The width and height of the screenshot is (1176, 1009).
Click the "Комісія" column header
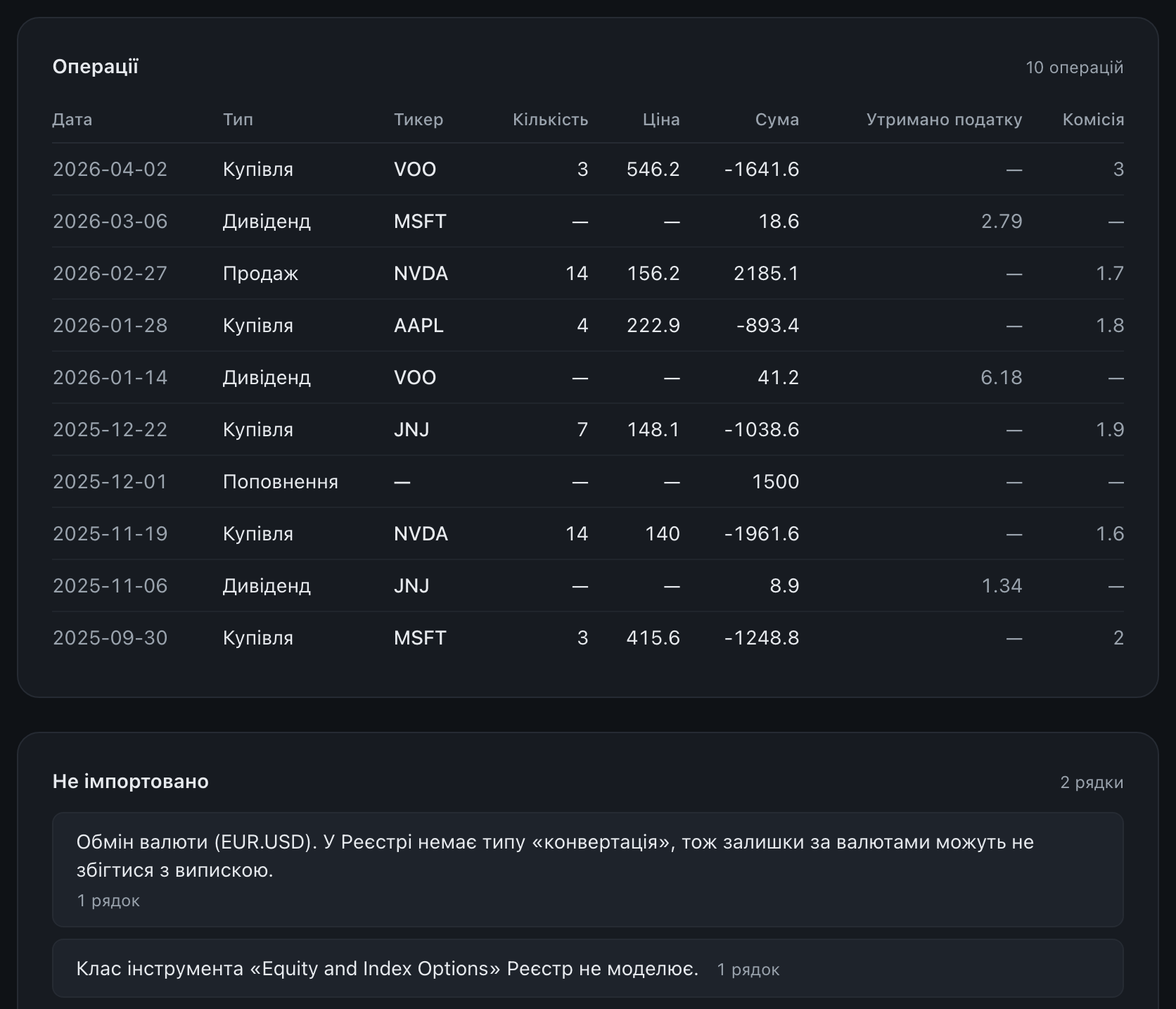click(x=1093, y=120)
